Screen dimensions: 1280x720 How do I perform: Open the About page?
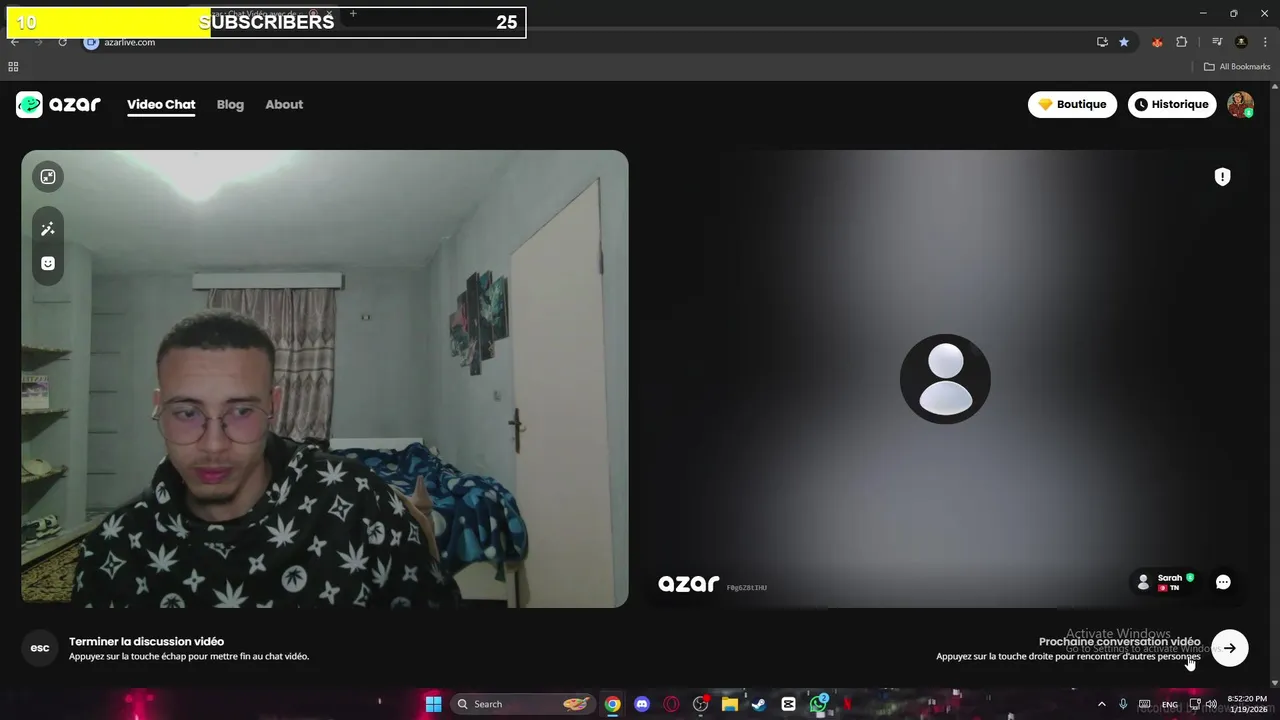(284, 105)
